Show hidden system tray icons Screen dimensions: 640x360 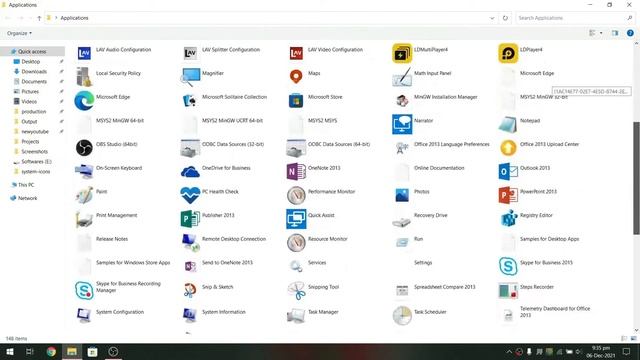(x=509, y=351)
